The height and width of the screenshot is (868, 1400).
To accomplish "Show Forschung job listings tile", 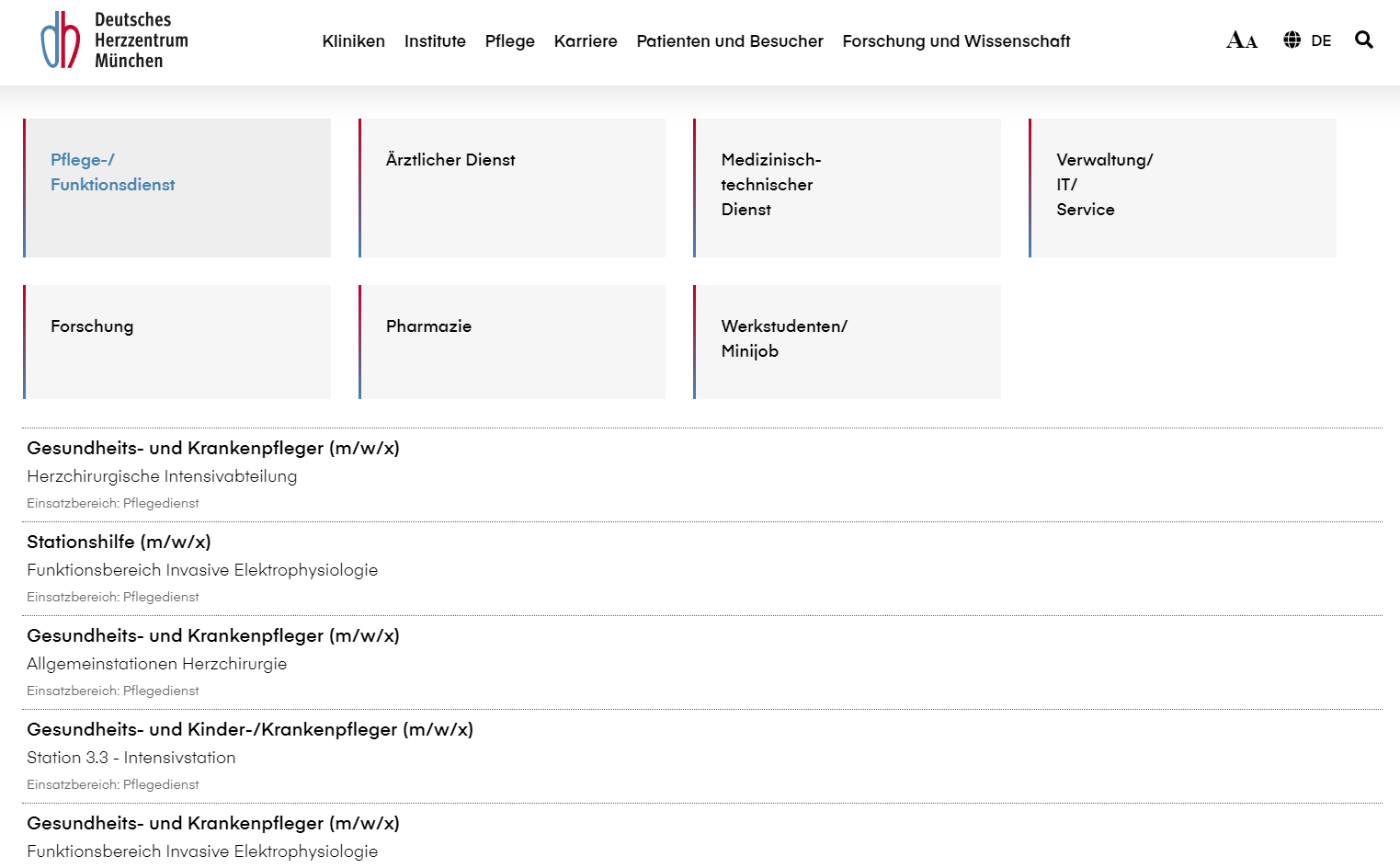I will (177, 341).
